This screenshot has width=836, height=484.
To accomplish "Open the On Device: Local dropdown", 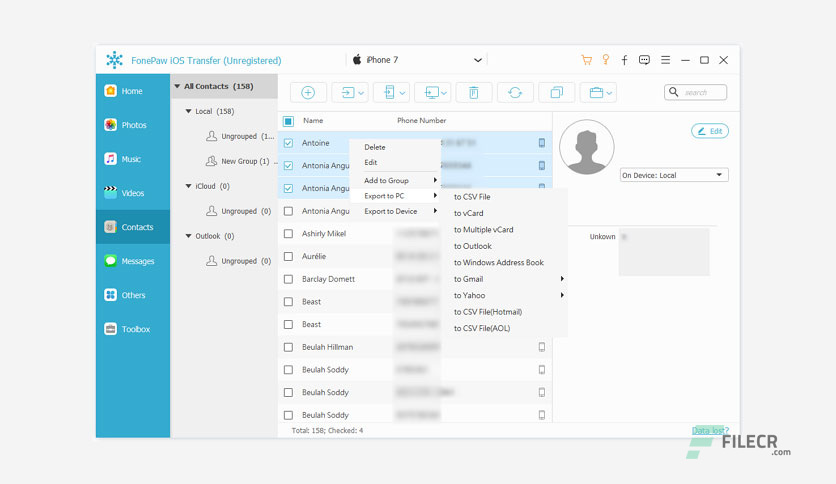I will pyautogui.click(x=674, y=175).
